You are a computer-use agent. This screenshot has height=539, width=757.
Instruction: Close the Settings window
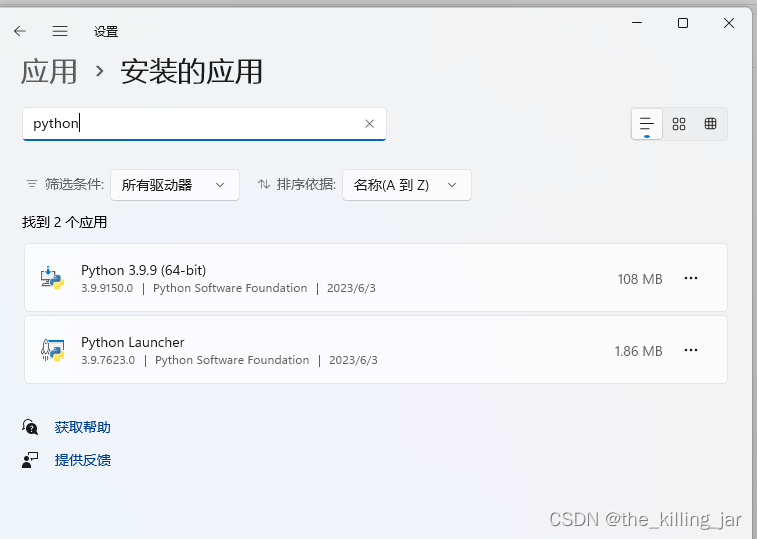[729, 23]
